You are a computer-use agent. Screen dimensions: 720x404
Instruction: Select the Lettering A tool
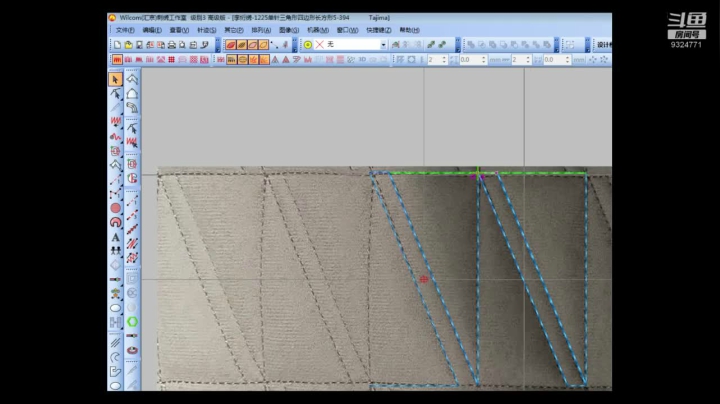point(115,237)
